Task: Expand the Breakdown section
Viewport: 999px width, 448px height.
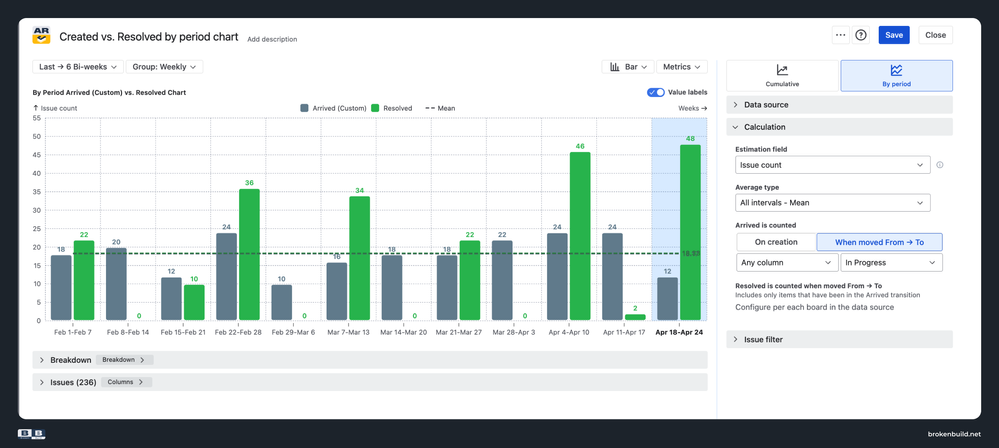Action: [370, 359]
